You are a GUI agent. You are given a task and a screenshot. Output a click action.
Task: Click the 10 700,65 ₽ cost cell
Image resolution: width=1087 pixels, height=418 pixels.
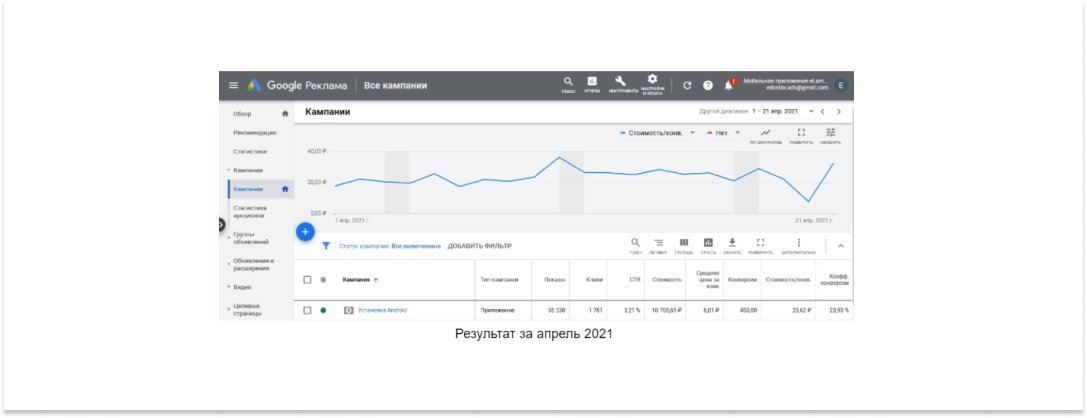pyautogui.click(x=667, y=311)
